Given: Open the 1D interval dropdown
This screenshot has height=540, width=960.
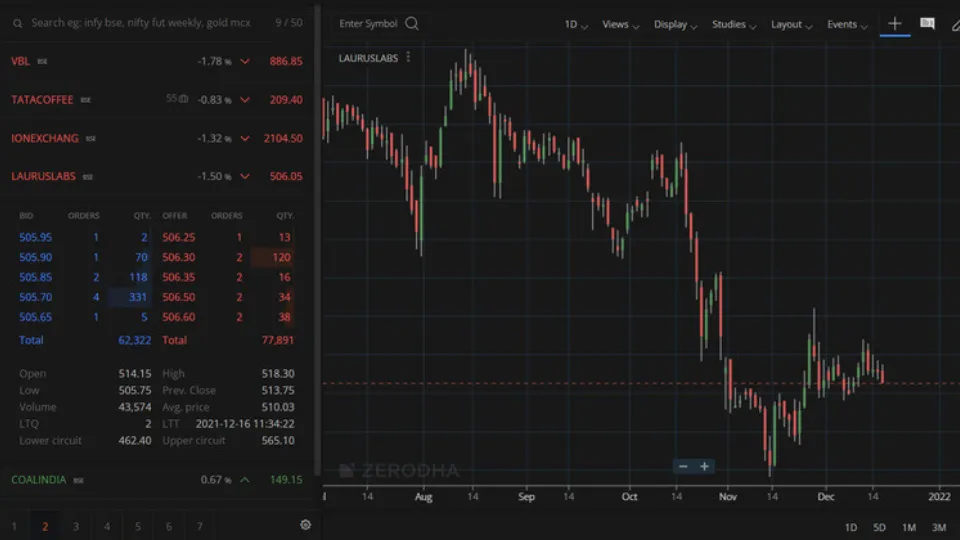Looking at the screenshot, I should pos(576,24).
